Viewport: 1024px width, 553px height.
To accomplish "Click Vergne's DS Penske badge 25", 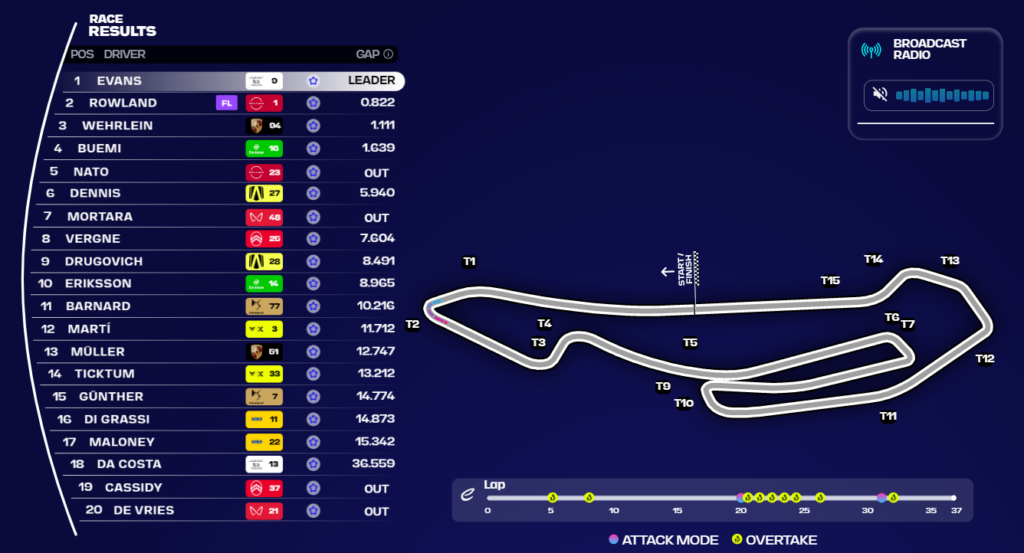I will tap(264, 239).
